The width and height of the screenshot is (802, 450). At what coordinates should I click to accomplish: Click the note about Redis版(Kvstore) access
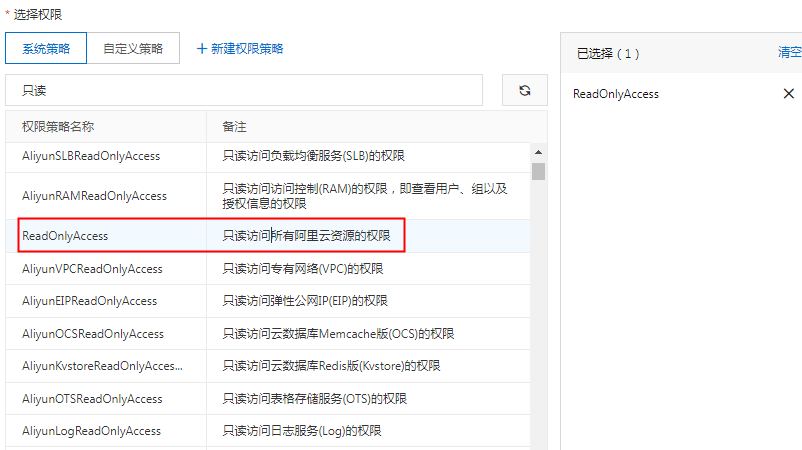click(331, 366)
